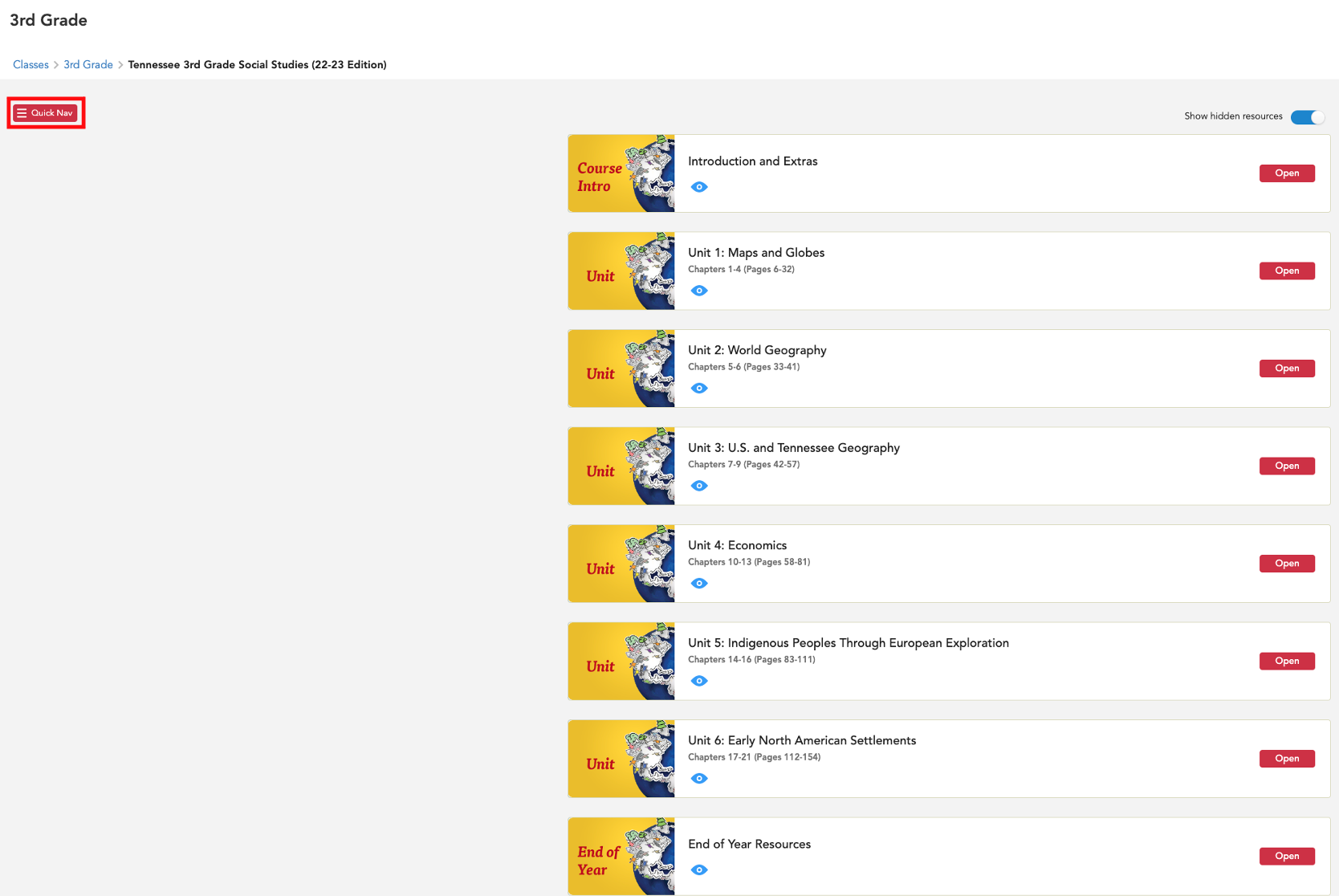Click the Unit 4 Economics thumbnail
This screenshot has height=896, width=1339.
click(621, 564)
